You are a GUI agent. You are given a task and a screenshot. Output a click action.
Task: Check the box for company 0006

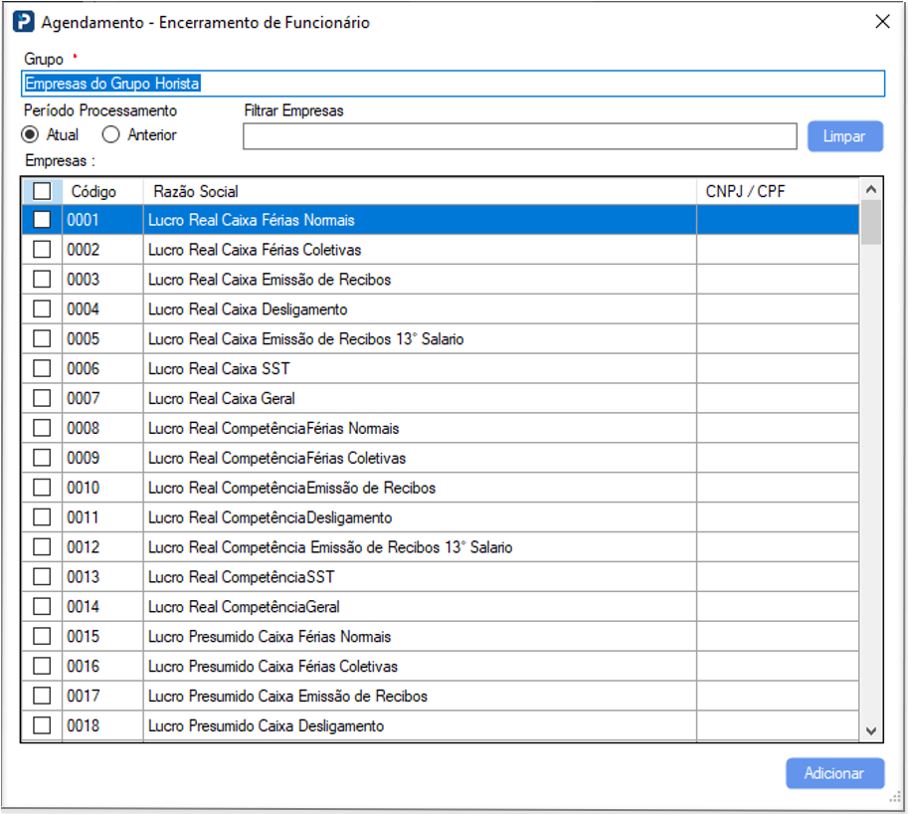tap(42, 368)
